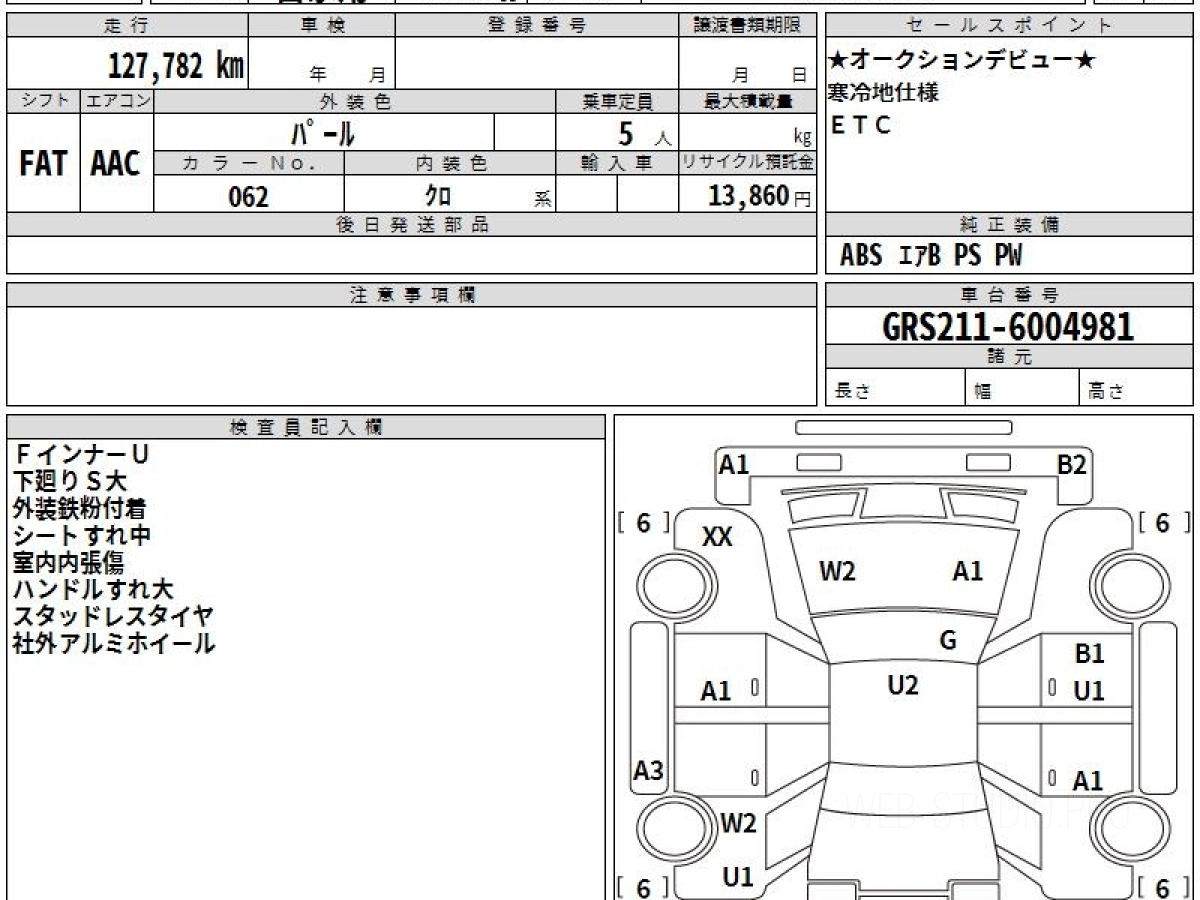
Task: Click the スタッドレスタイヤ note
Action: (x=113, y=616)
